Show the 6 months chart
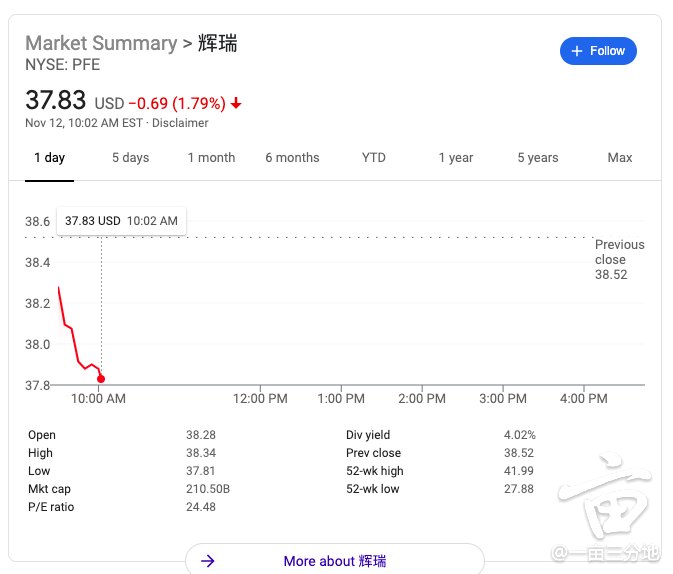This screenshot has width=673, height=574. (292, 158)
